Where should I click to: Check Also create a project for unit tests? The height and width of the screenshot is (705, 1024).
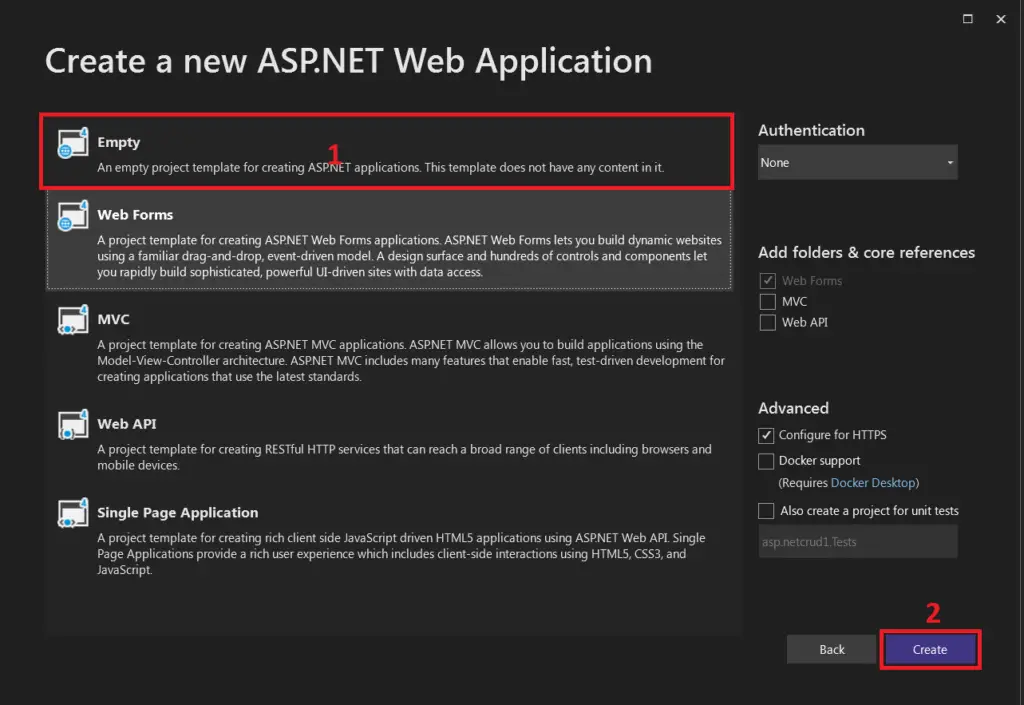[x=766, y=511]
